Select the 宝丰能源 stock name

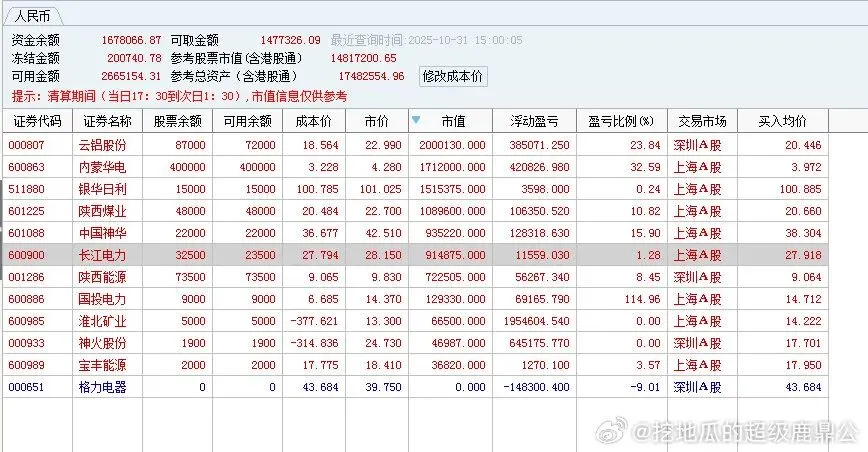pos(102,365)
